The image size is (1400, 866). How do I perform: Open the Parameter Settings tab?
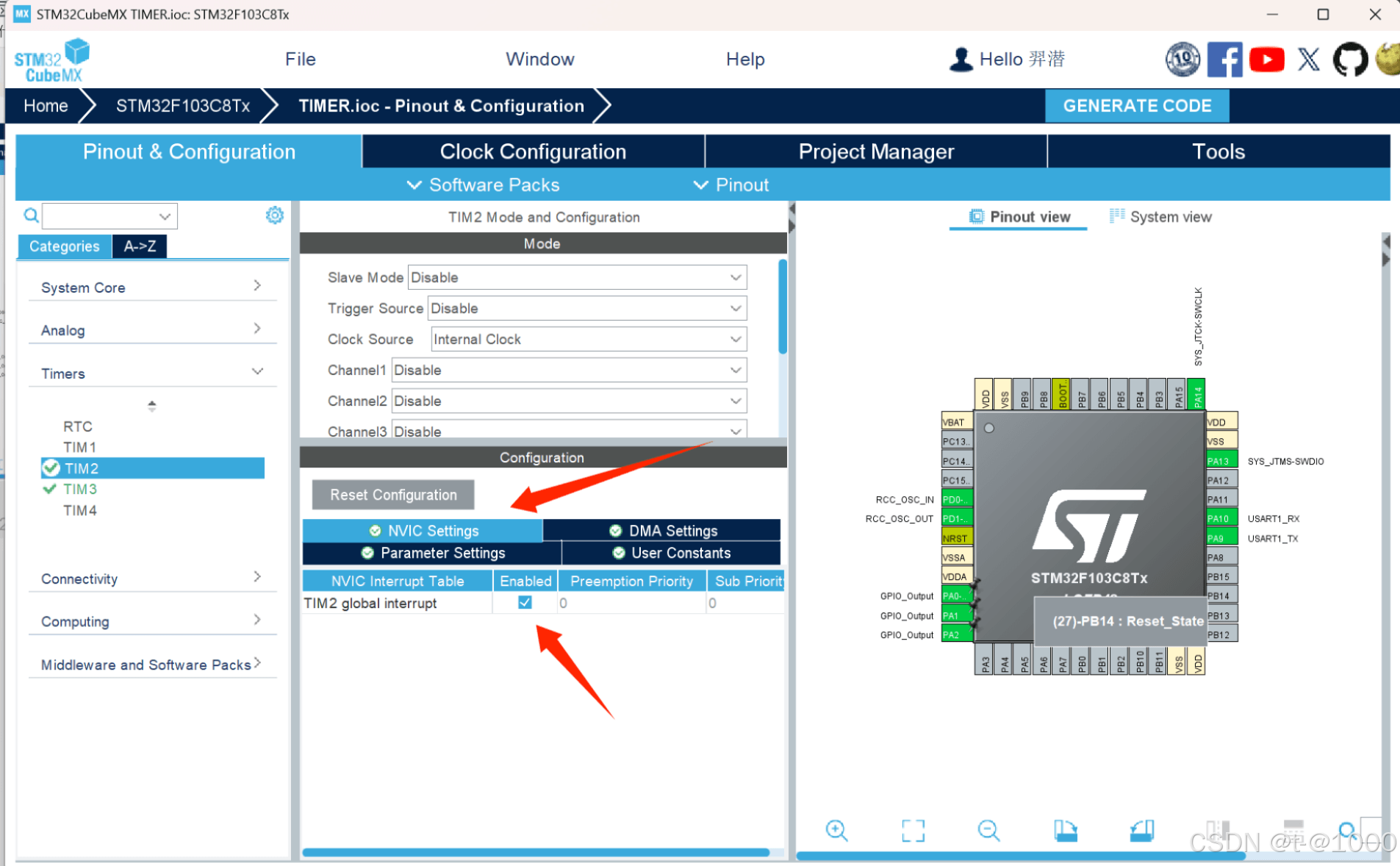(x=432, y=553)
